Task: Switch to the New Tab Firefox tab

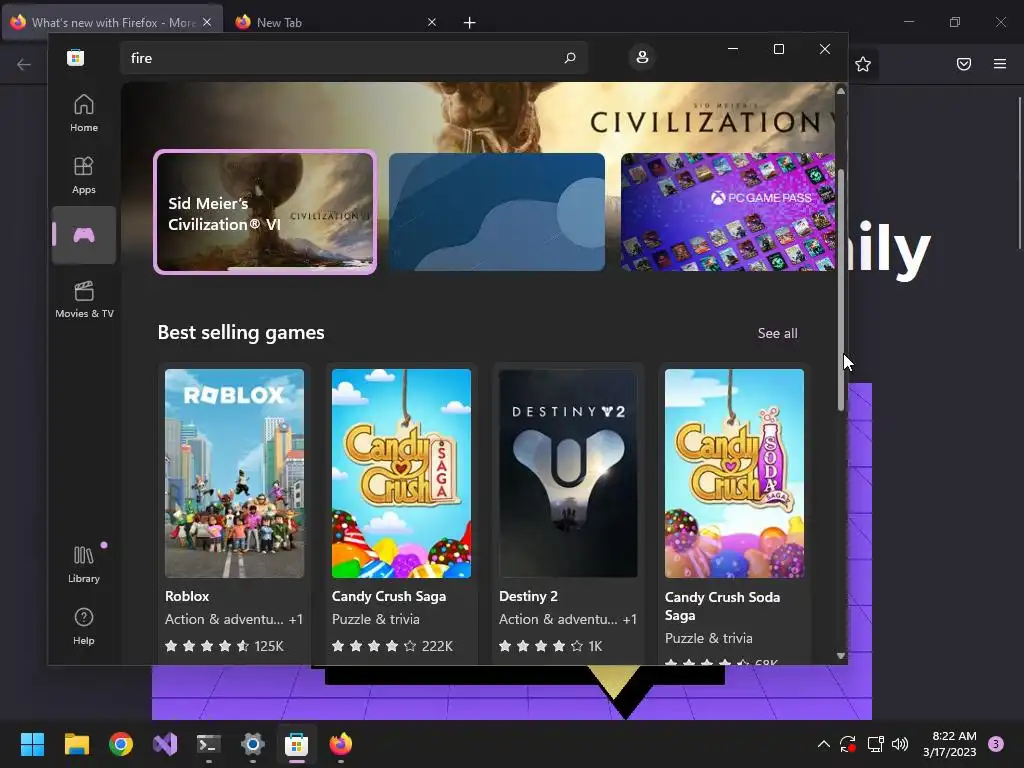Action: [333, 22]
